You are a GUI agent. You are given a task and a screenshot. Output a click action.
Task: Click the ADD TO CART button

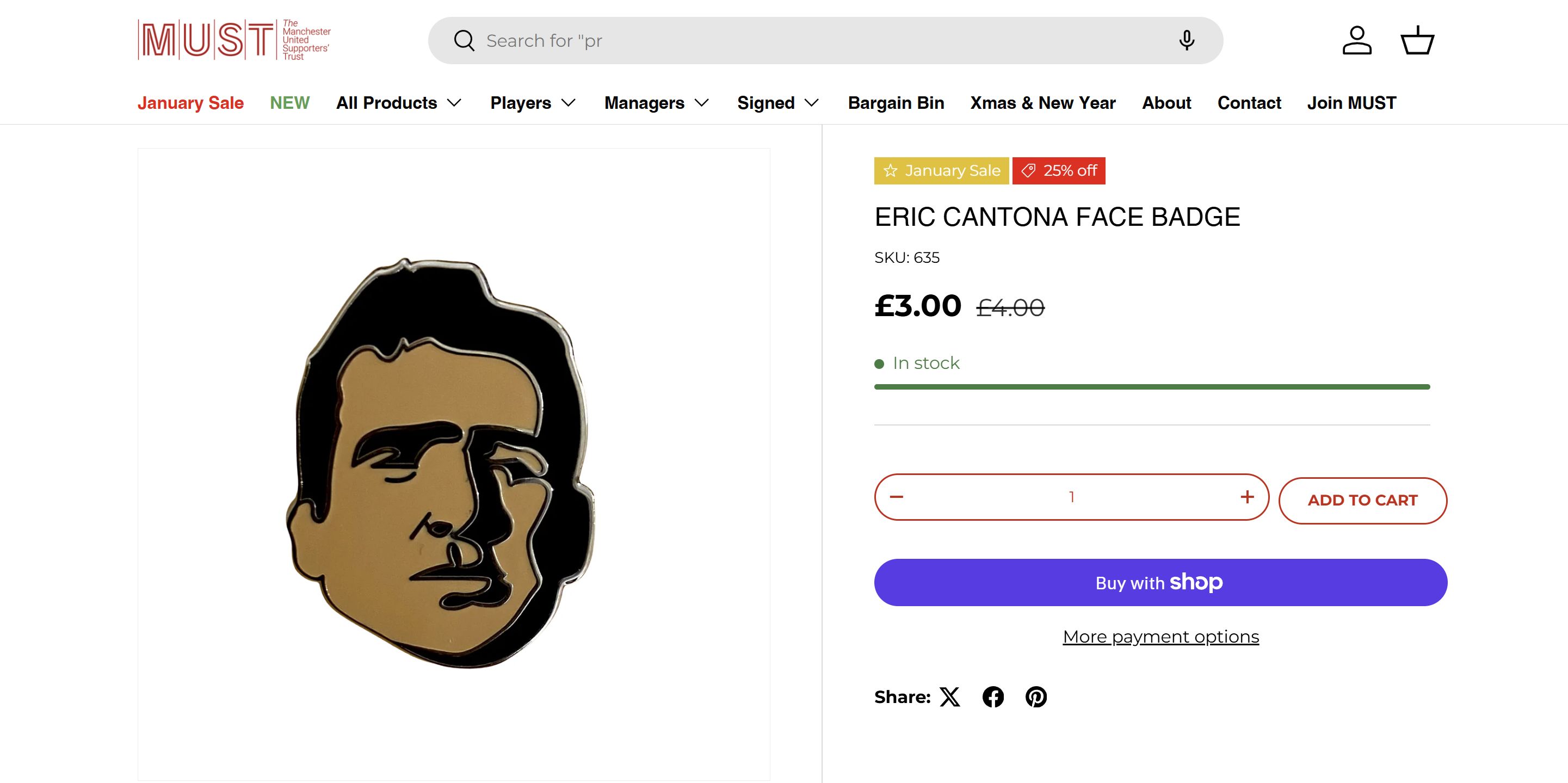[x=1362, y=500]
